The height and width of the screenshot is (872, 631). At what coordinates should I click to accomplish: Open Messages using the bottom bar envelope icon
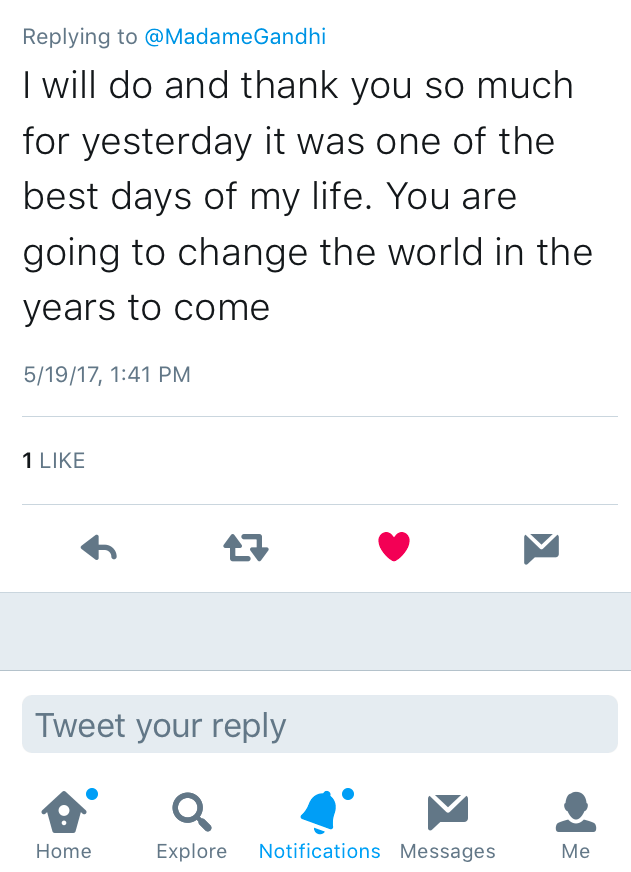[447, 812]
